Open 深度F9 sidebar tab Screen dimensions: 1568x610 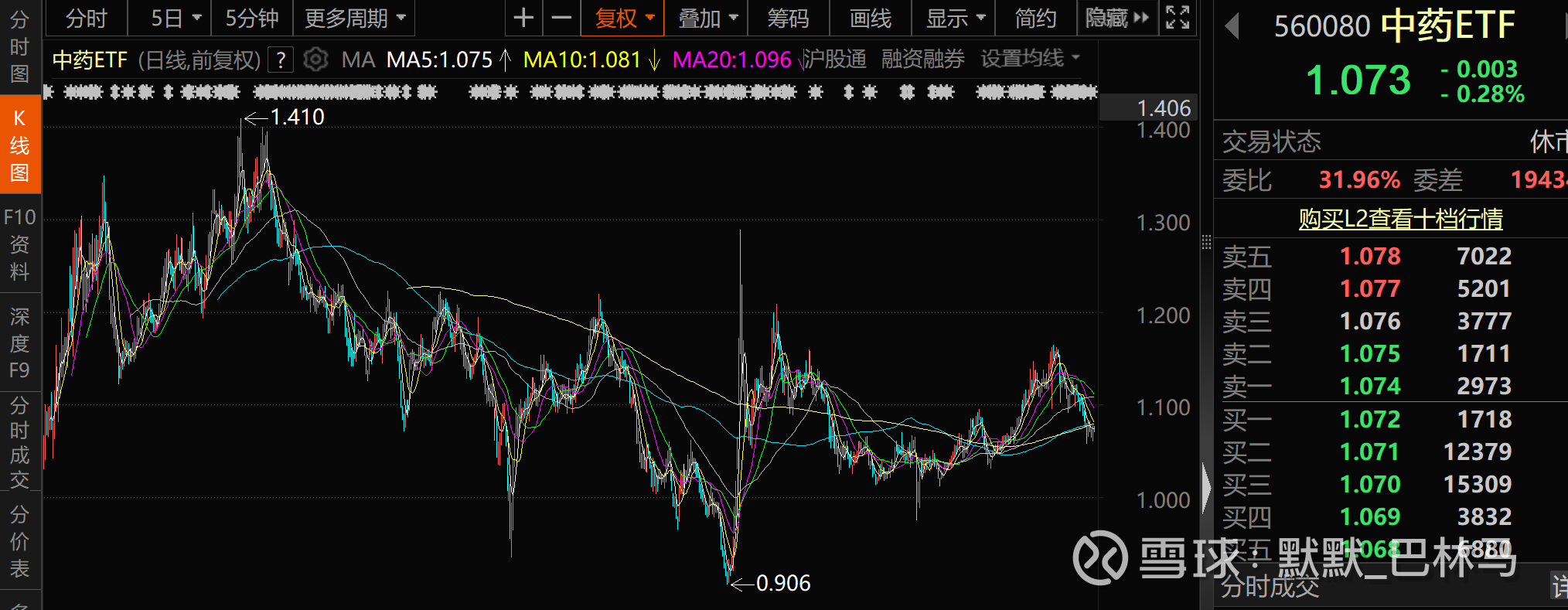point(19,342)
